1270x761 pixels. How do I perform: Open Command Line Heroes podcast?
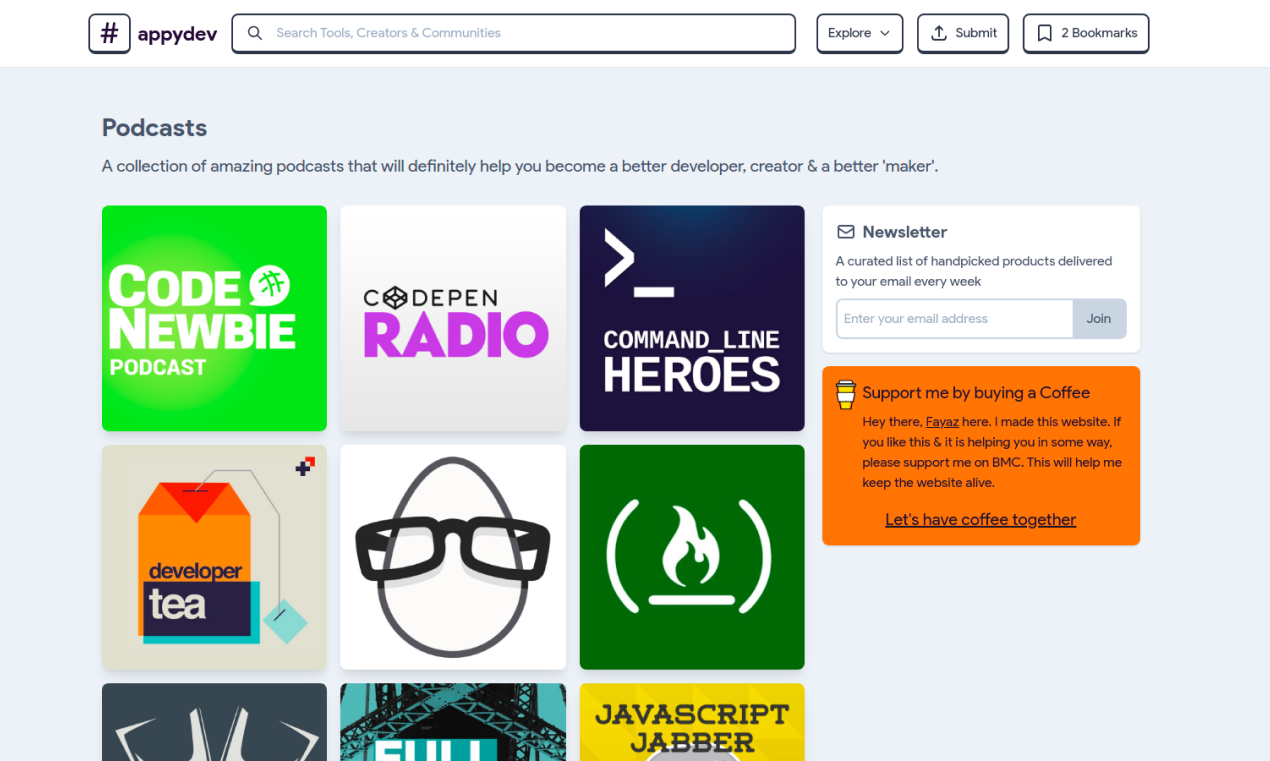(x=691, y=318)
